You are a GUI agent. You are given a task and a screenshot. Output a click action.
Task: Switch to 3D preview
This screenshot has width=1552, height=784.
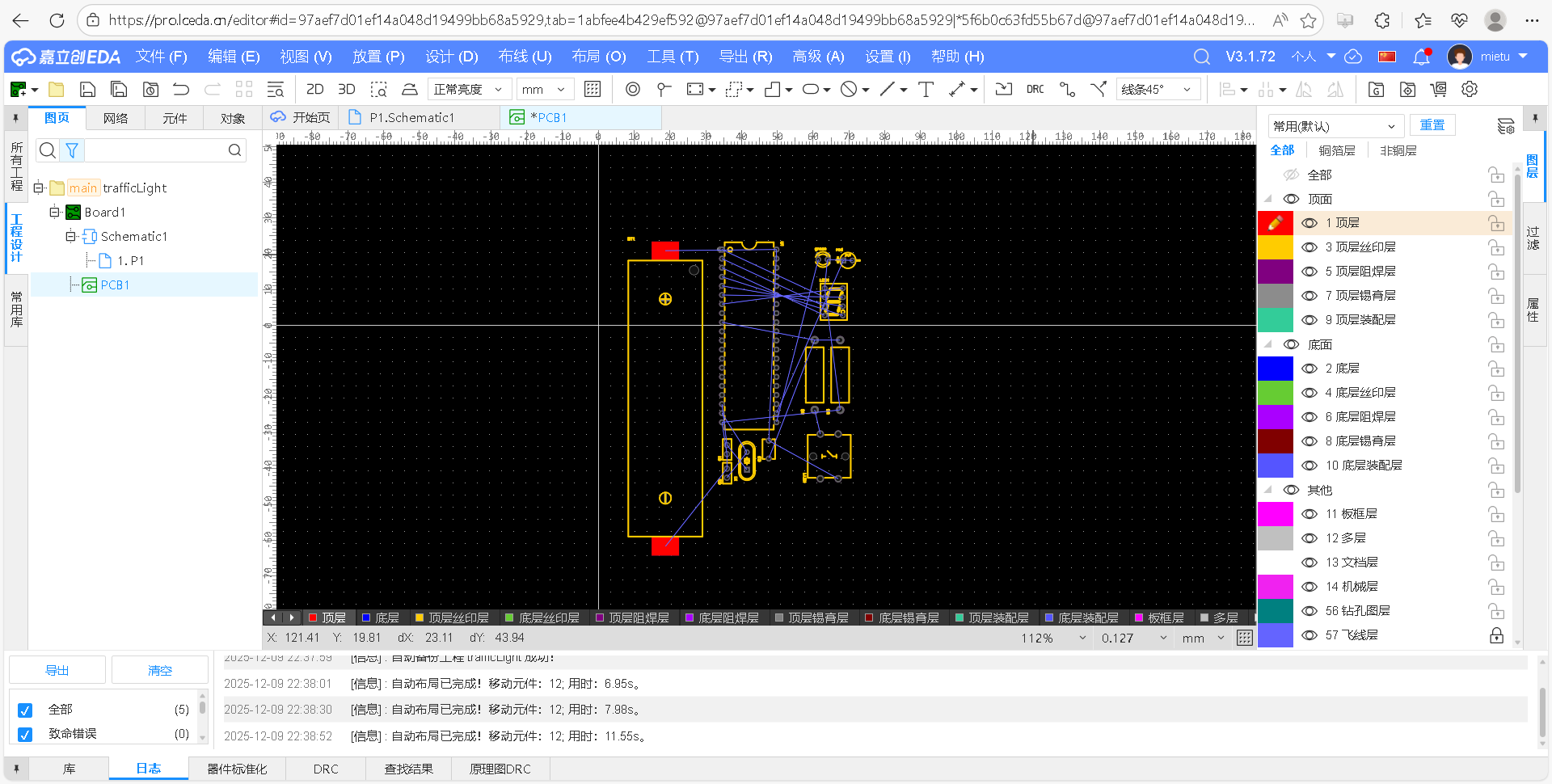(x=347, y=89)
